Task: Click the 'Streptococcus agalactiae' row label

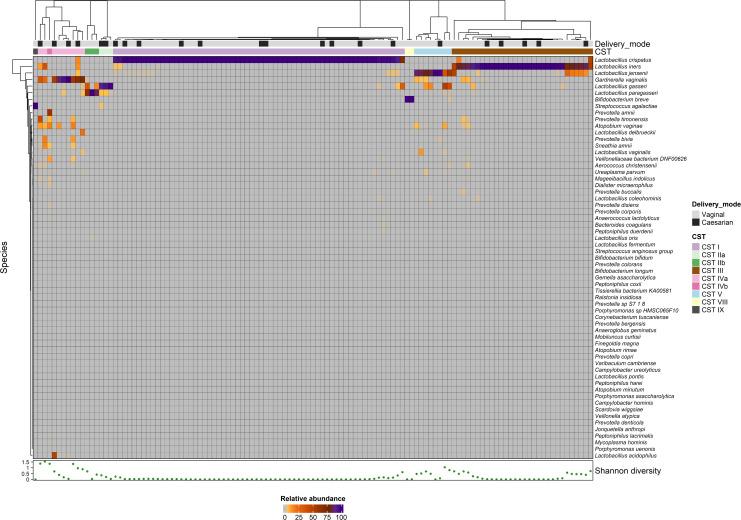Action: 626,106
